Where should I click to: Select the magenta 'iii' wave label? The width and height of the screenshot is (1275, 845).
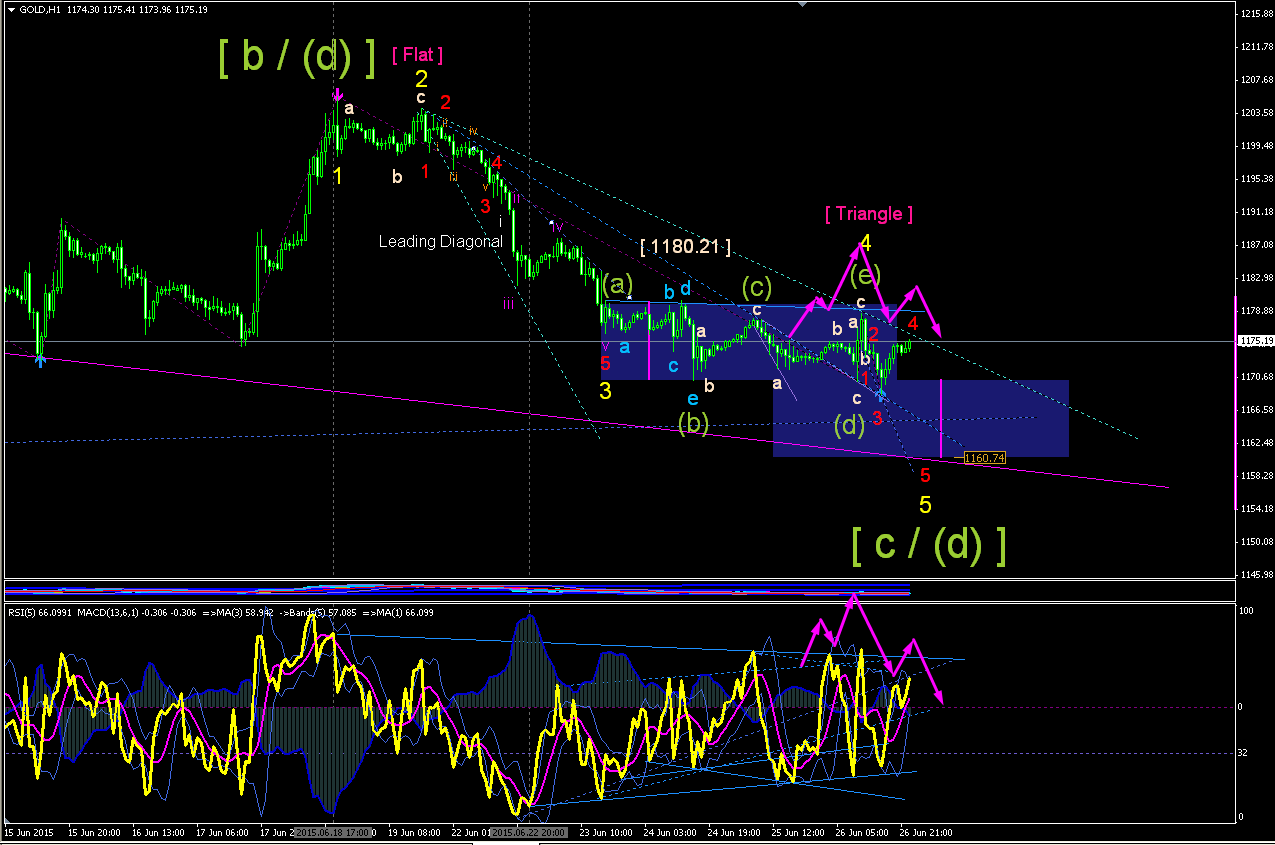click(x=509, y=304)
